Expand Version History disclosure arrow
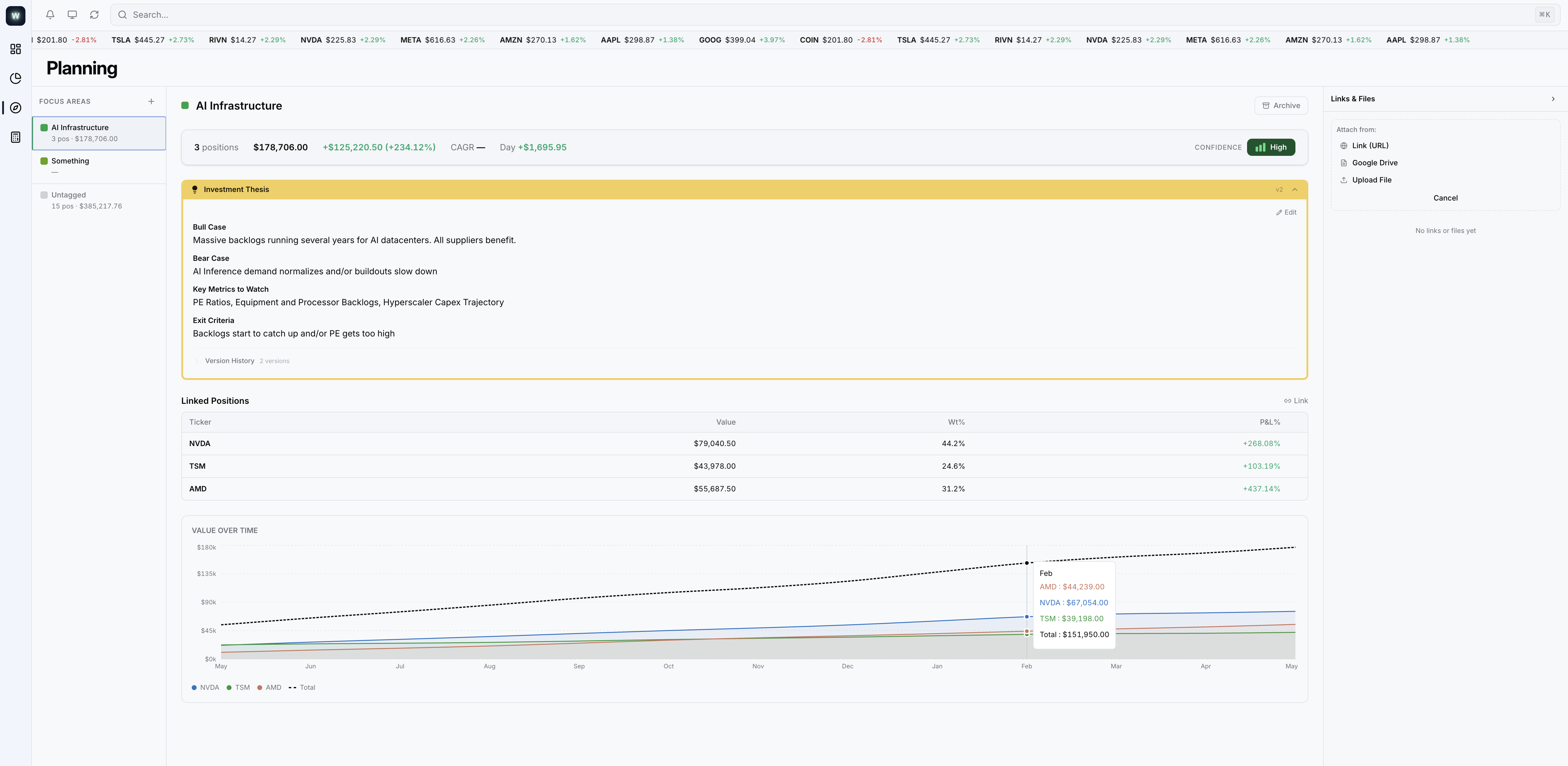 197,361
